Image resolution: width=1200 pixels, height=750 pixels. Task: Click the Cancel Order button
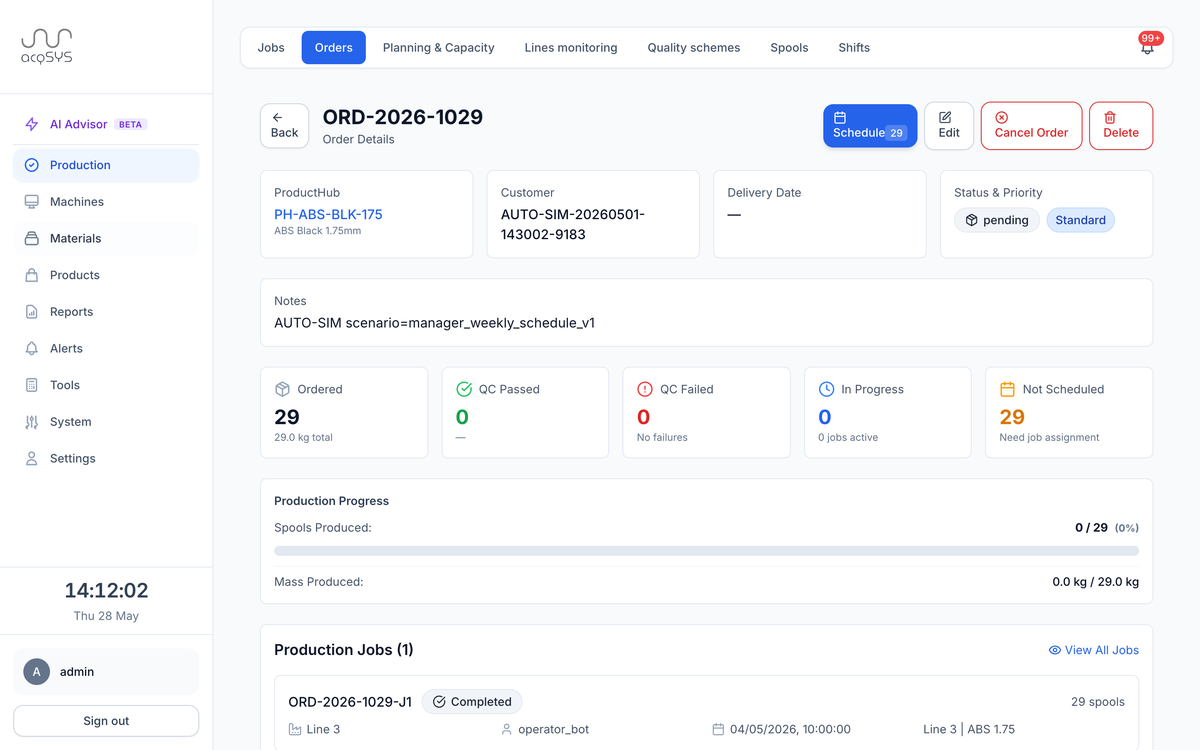click(1031, 126)
